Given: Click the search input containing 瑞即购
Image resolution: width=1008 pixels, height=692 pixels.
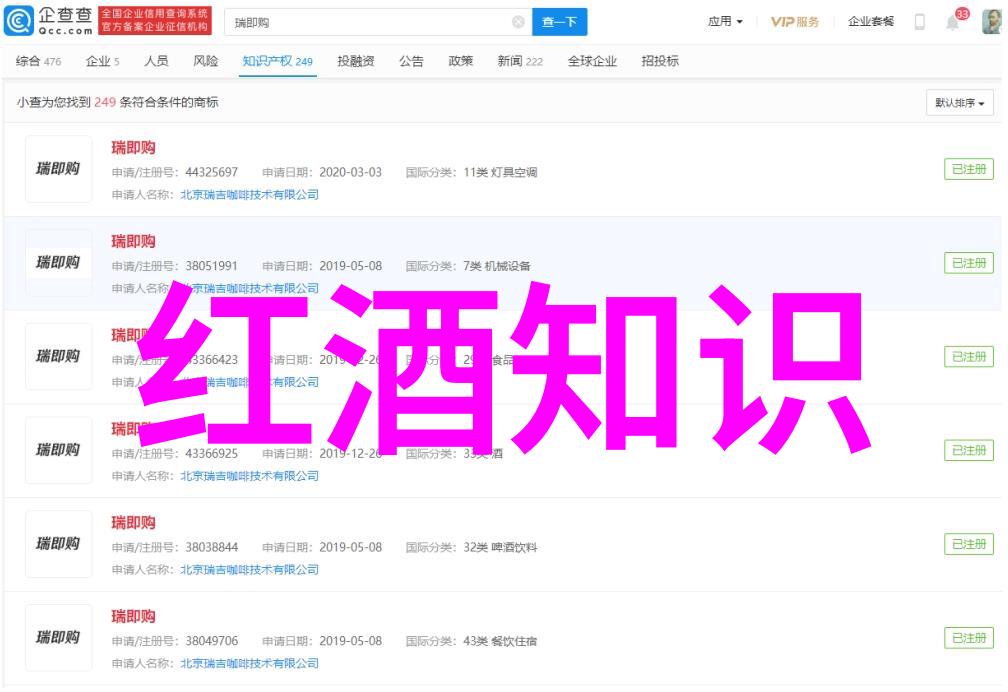Looking at the screenshot, I should [378, 23].
